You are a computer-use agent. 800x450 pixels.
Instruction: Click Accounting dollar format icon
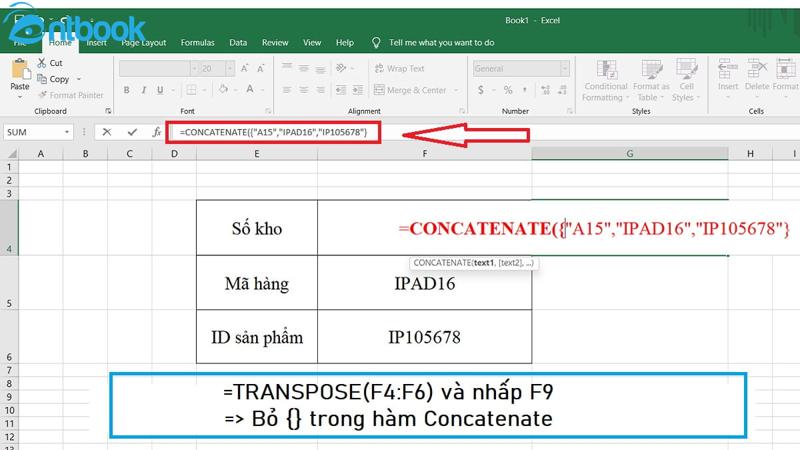tap(481, 90)
